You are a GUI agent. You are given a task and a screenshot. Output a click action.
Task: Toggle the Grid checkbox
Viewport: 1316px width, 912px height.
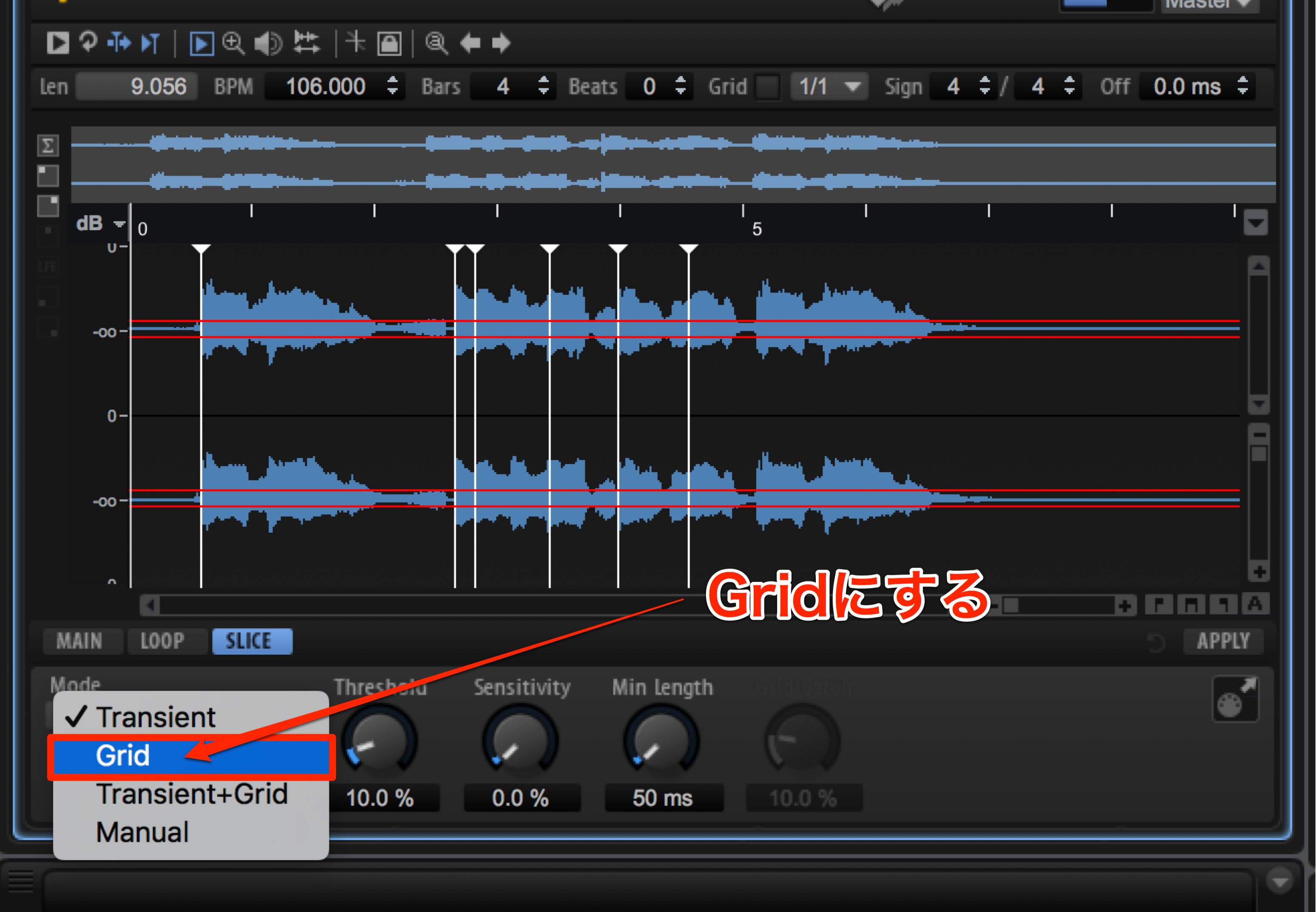click(767, 87)
